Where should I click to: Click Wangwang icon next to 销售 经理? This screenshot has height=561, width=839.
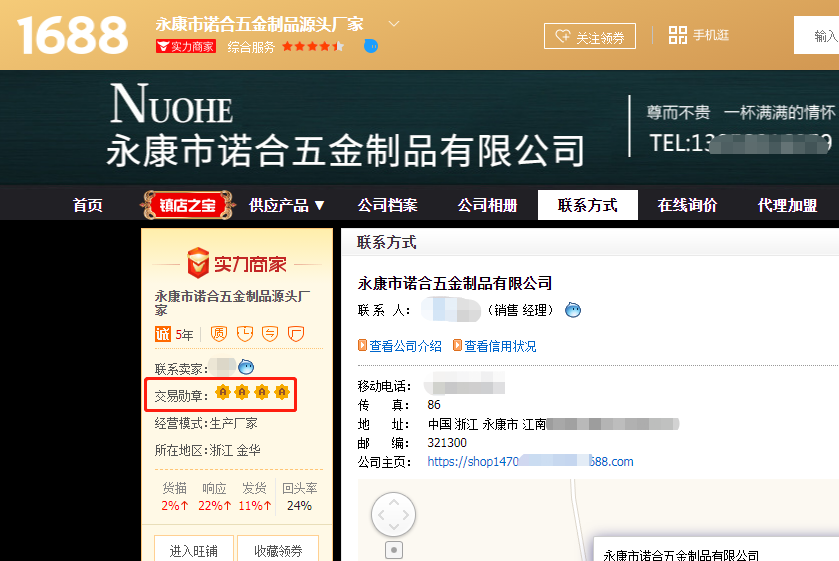click(x=573, y=310)
